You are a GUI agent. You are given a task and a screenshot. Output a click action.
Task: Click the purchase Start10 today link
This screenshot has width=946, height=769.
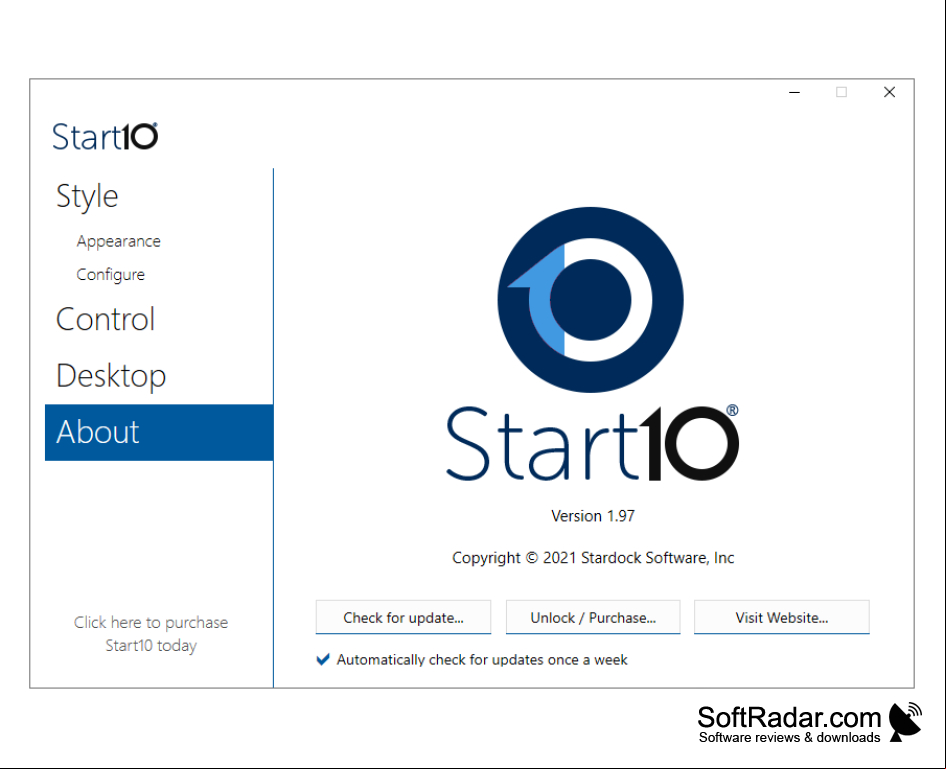coord(151,634)
